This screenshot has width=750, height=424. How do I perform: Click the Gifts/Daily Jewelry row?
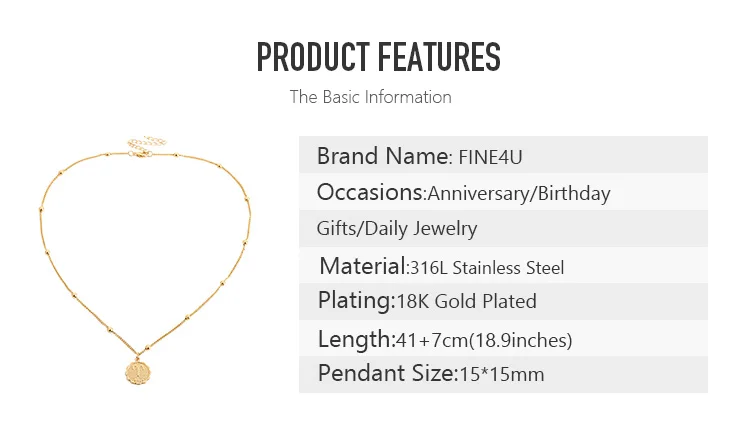click(x=503, y=228)
